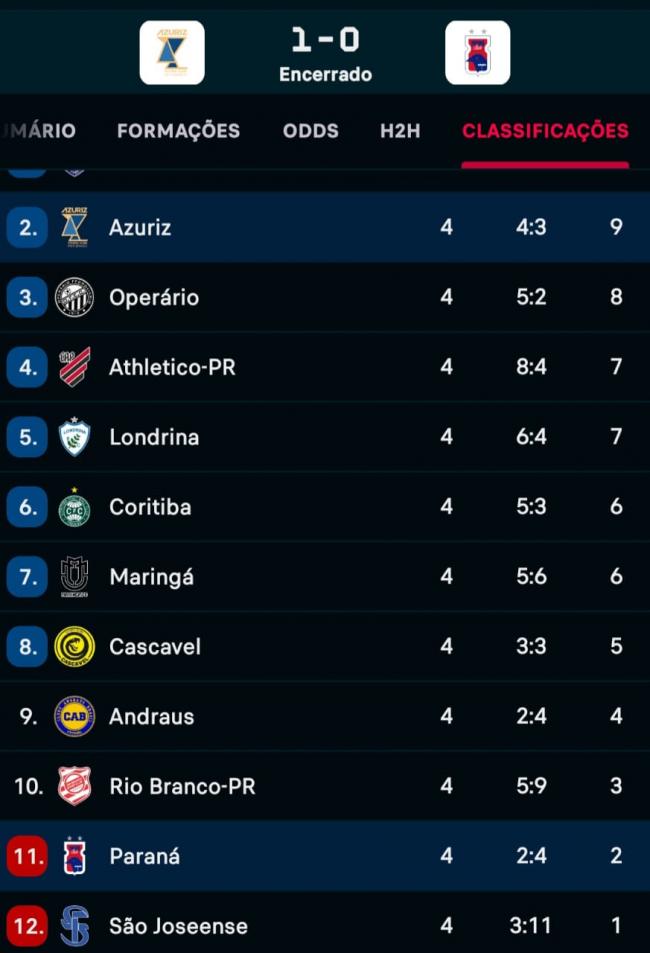Image resolution: width=650 pixels, height=953 pixels.
Task: Open the Coritiba club crest
Action: click(74, 507)
